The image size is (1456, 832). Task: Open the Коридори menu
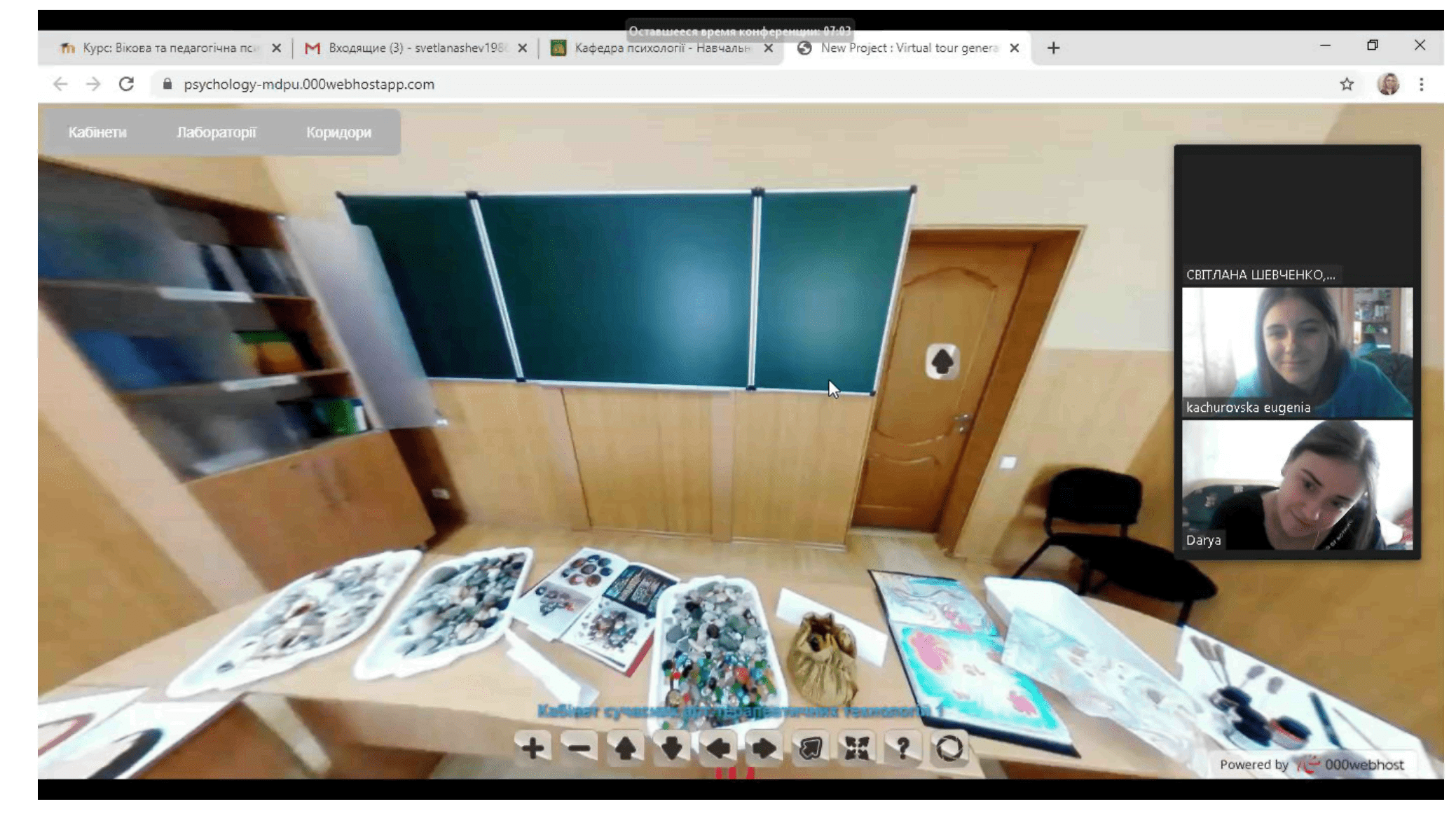click(338, 132)
